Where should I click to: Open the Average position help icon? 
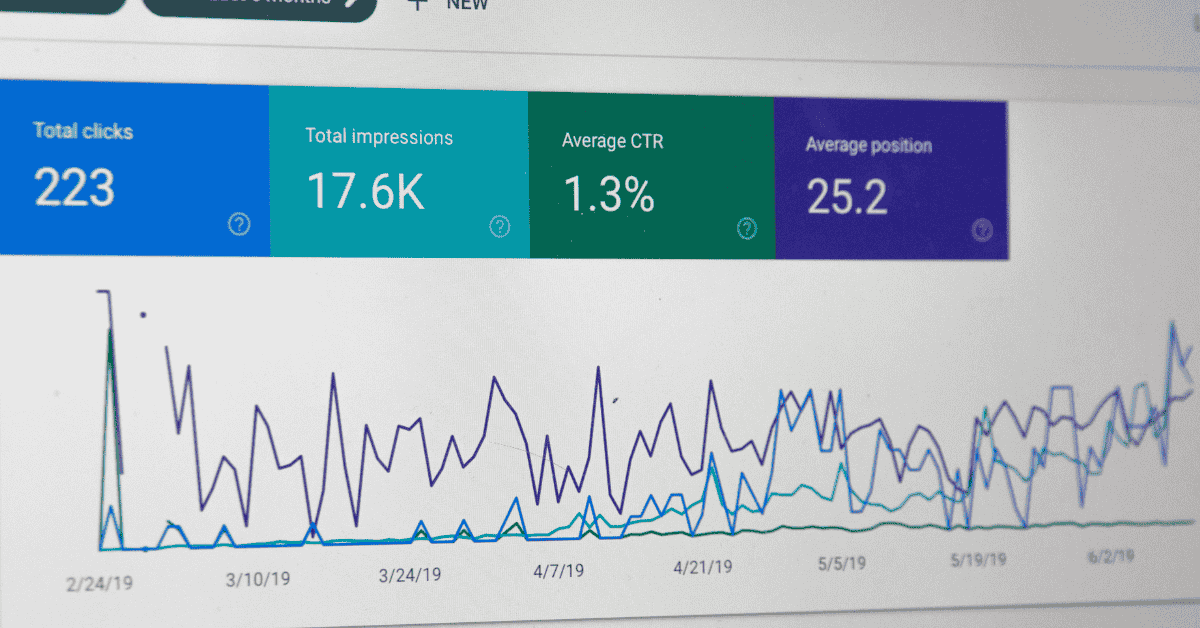[x=982, y=230]
